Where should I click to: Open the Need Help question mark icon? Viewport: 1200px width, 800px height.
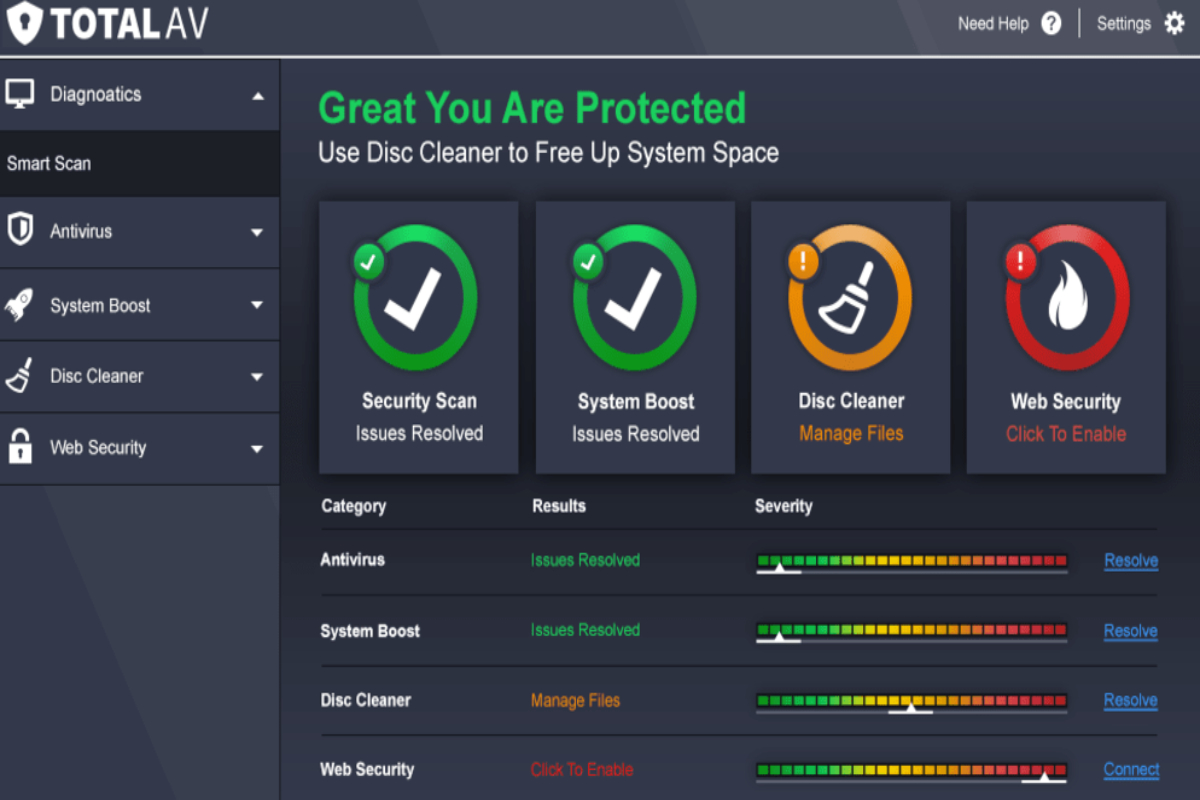pos(1051,24)
